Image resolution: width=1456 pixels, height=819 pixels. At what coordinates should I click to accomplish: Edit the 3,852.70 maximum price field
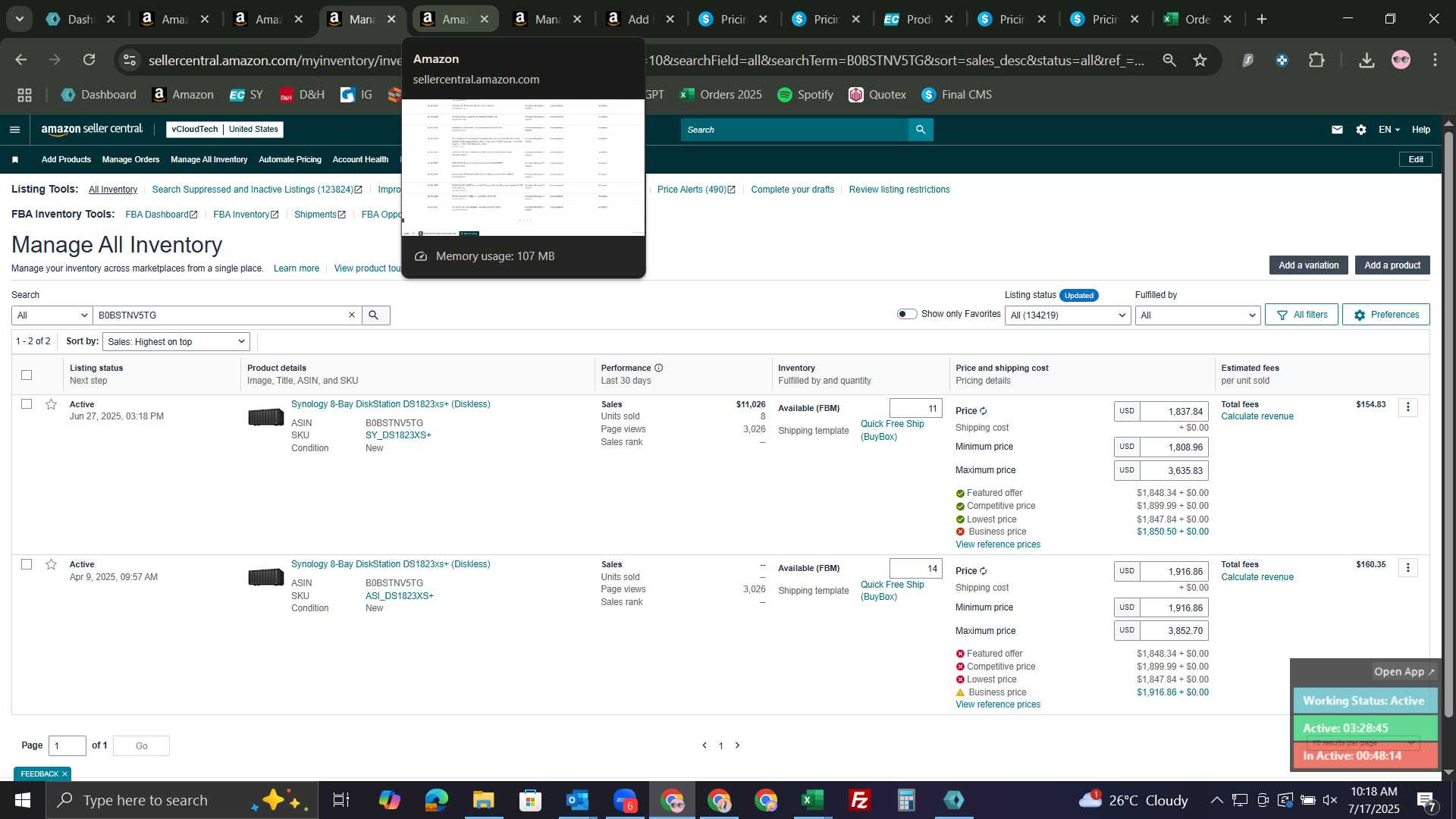point(1174,630)
